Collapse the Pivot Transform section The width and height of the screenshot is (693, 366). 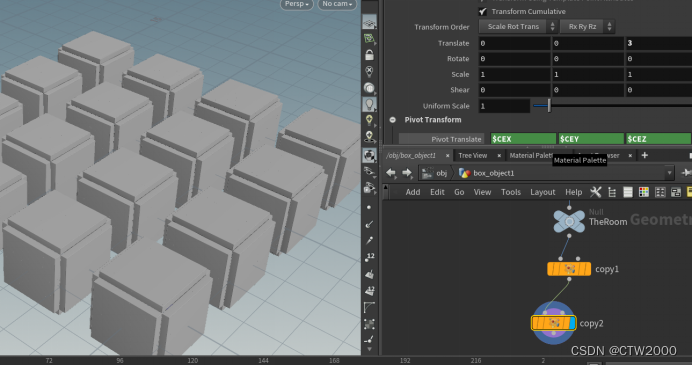click(x=392, y=120)
